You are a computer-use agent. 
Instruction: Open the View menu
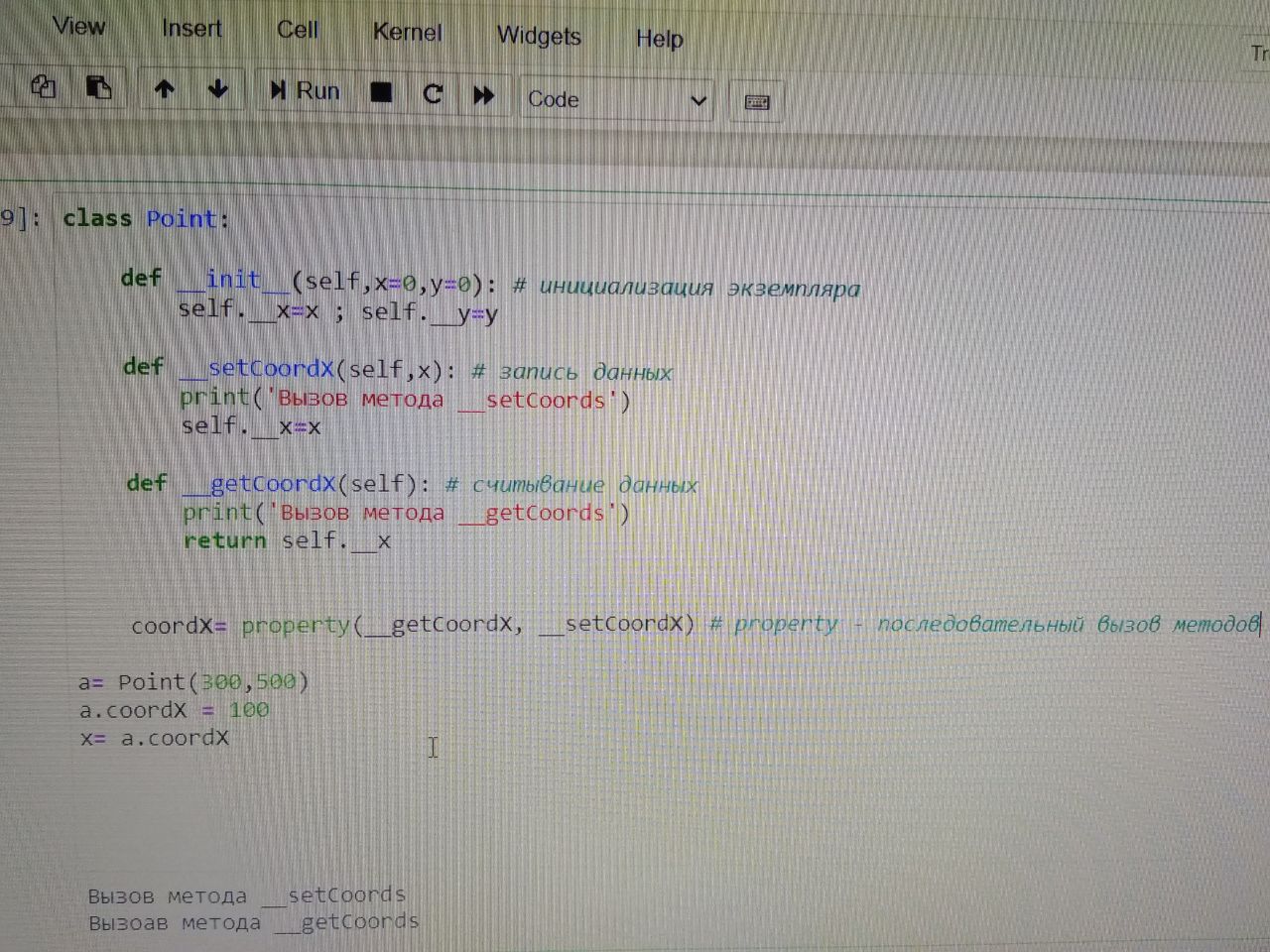click(78, 26)
